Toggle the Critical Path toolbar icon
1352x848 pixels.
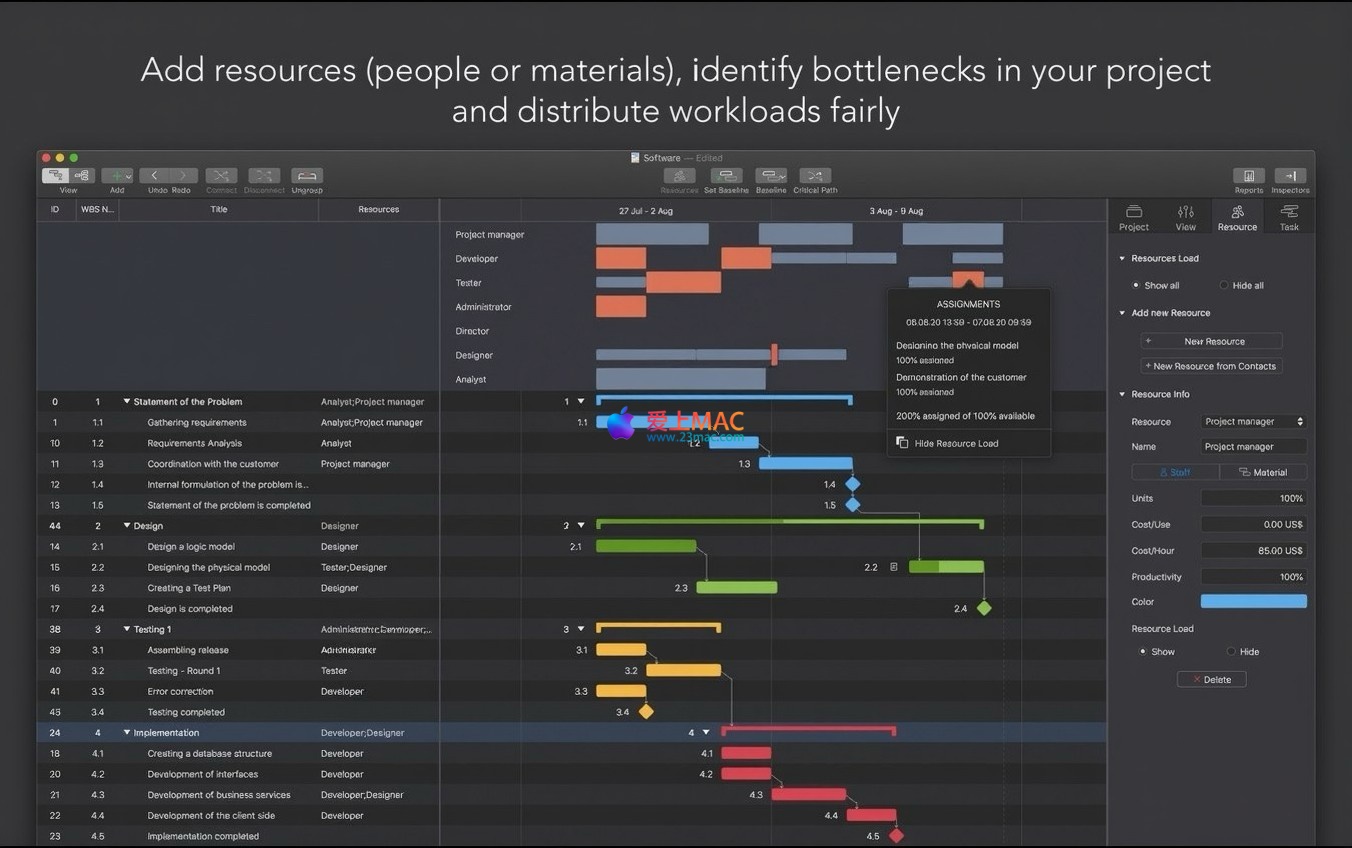815,176
